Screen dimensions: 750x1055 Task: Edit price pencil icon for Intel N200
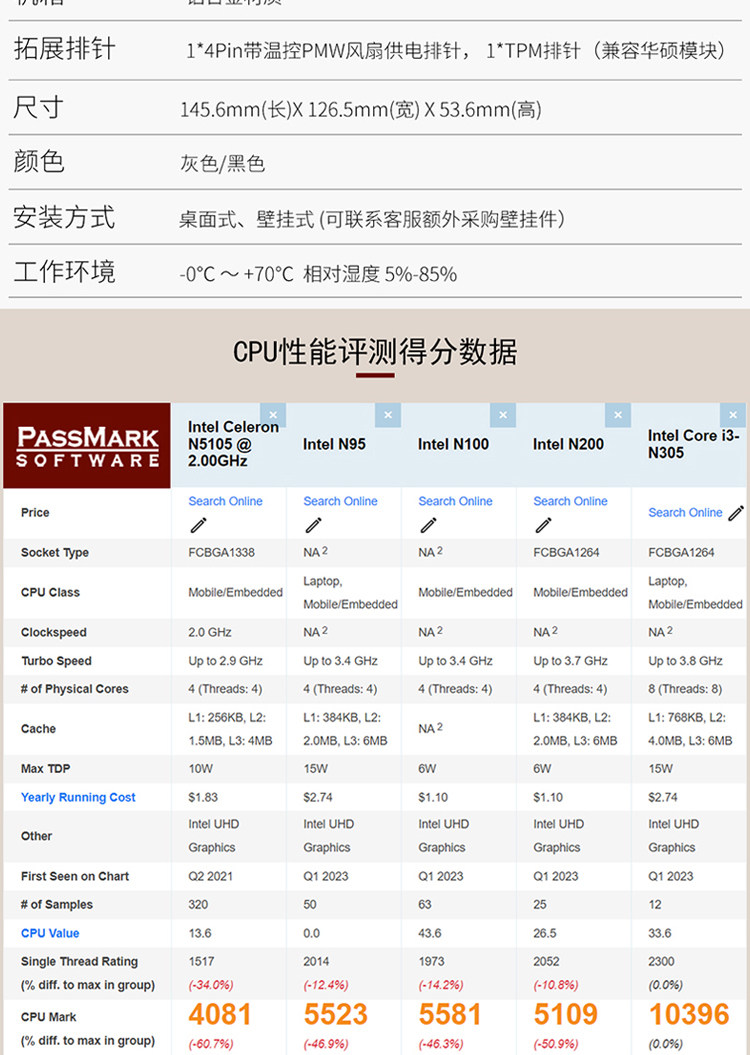click(x=543, y=525)
